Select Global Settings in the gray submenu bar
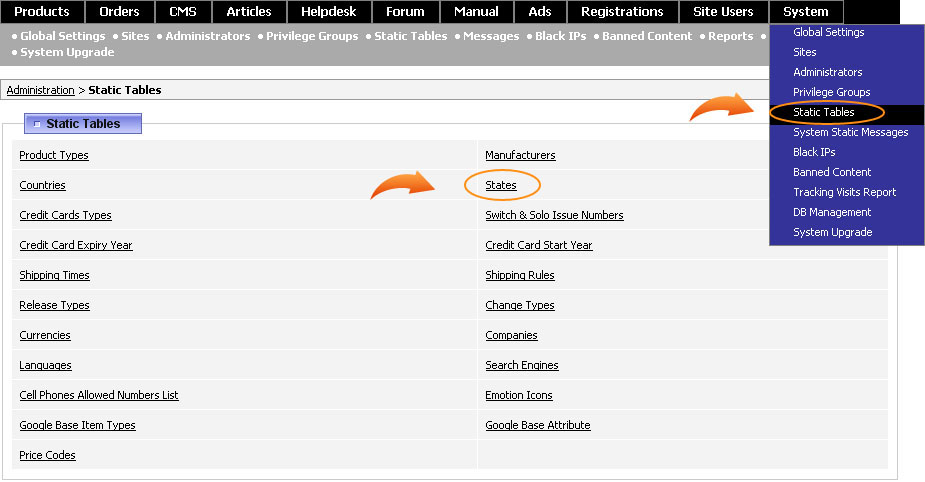This screenshot has height=482, width=925. tap(63, 36)
